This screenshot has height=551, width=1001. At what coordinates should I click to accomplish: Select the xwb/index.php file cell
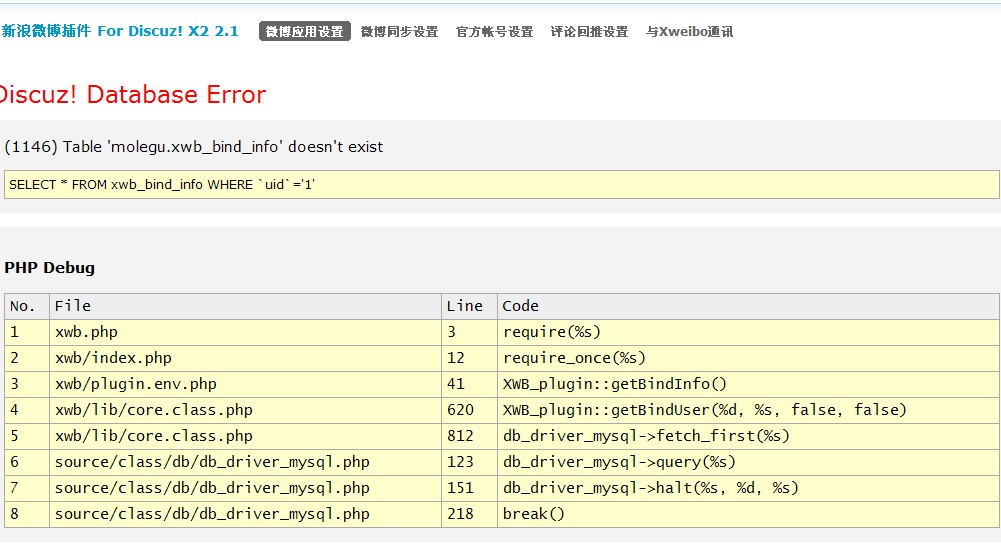(x=245, y=358)
